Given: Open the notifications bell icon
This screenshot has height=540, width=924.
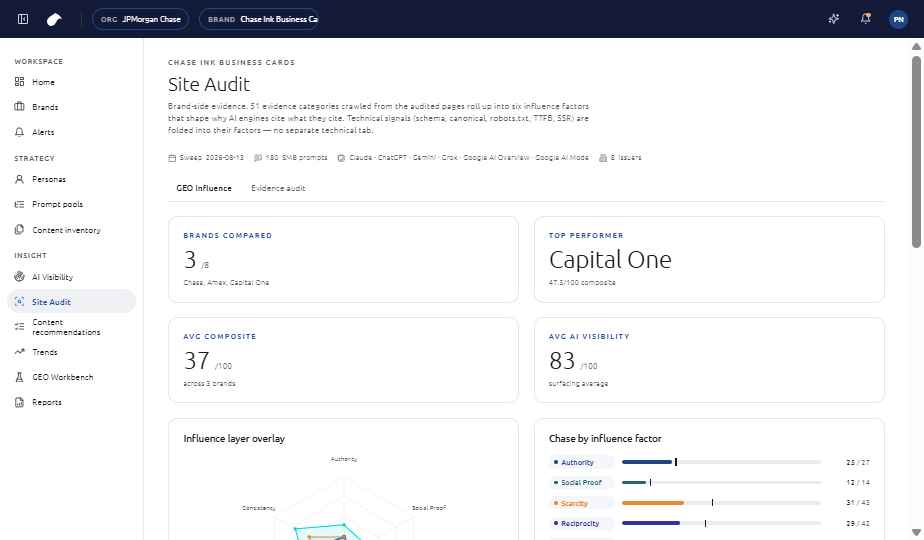Looking at the screenshot, I should tap(866, 19).
